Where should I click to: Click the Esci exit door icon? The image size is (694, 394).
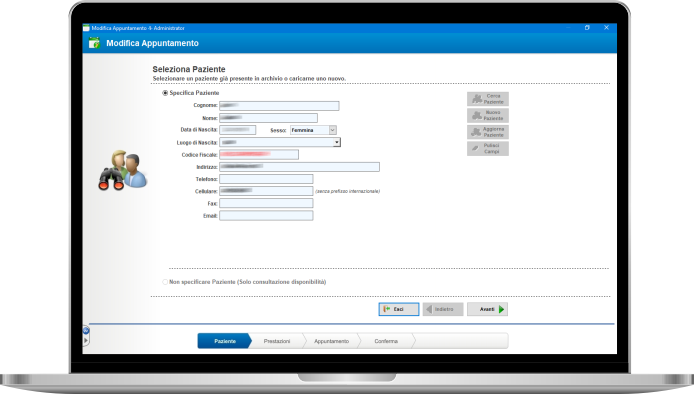coord(386,309)
